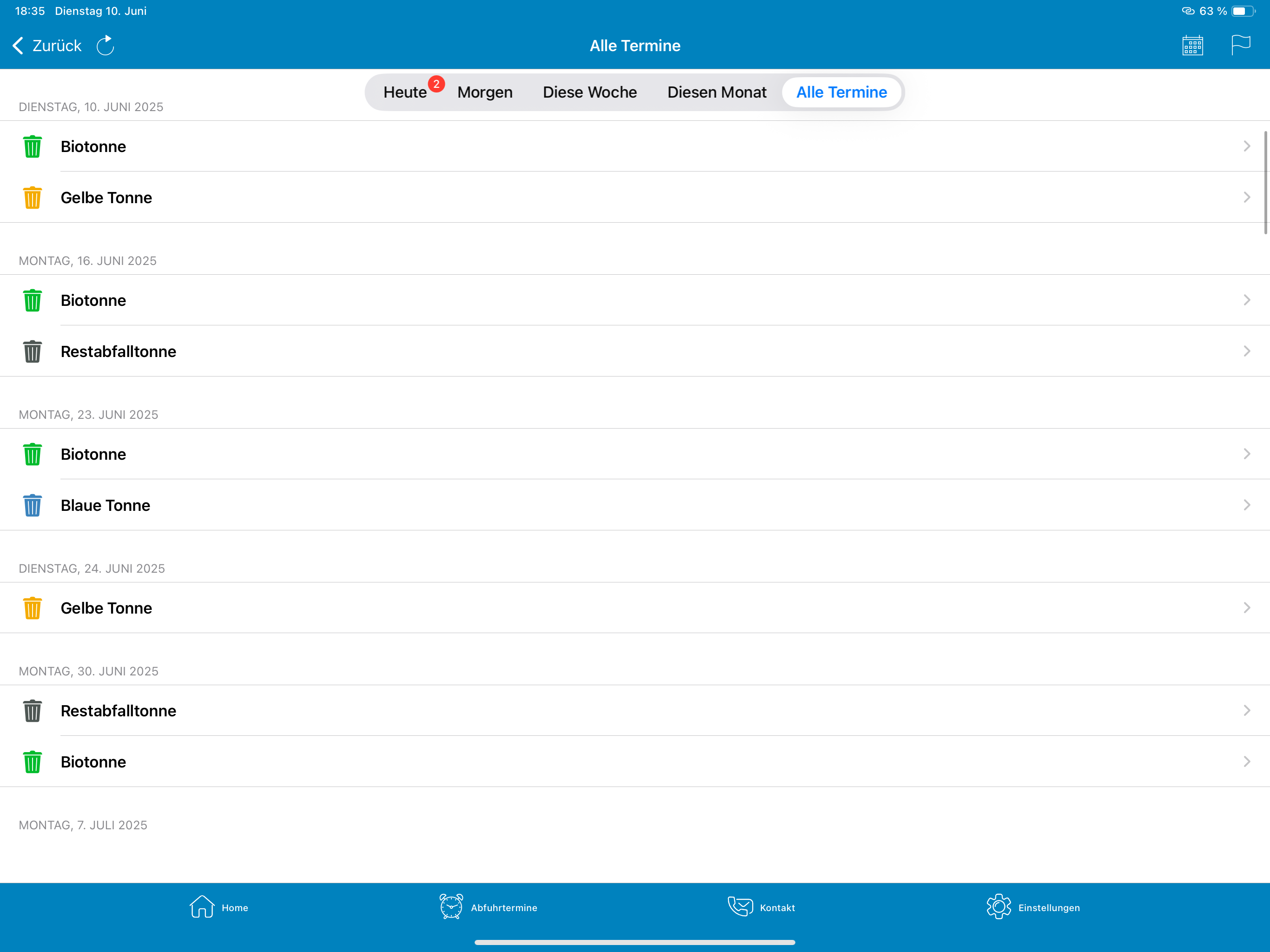Tap the yellow bin icon for 24. Juni Gelbe Tonne

point(32,608)
